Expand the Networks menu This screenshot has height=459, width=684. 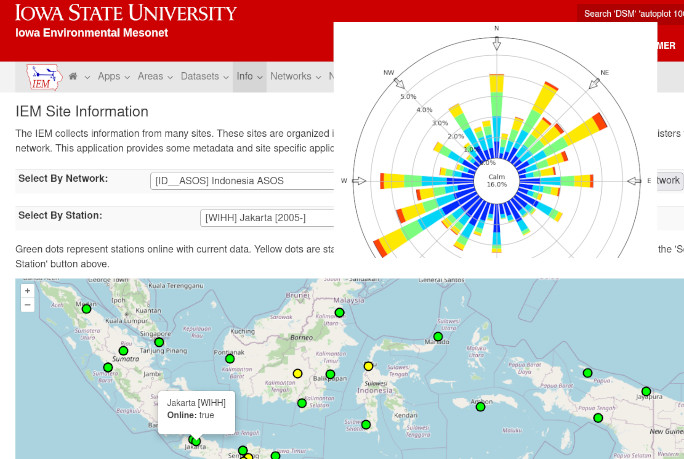click(296, 77)
